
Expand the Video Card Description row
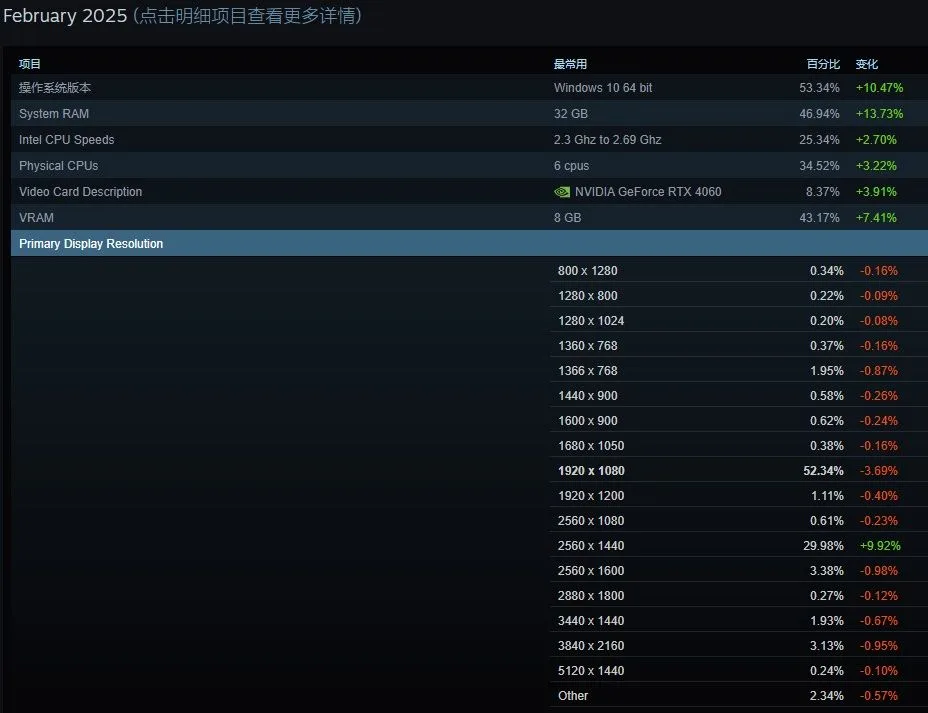click(81, 192)
